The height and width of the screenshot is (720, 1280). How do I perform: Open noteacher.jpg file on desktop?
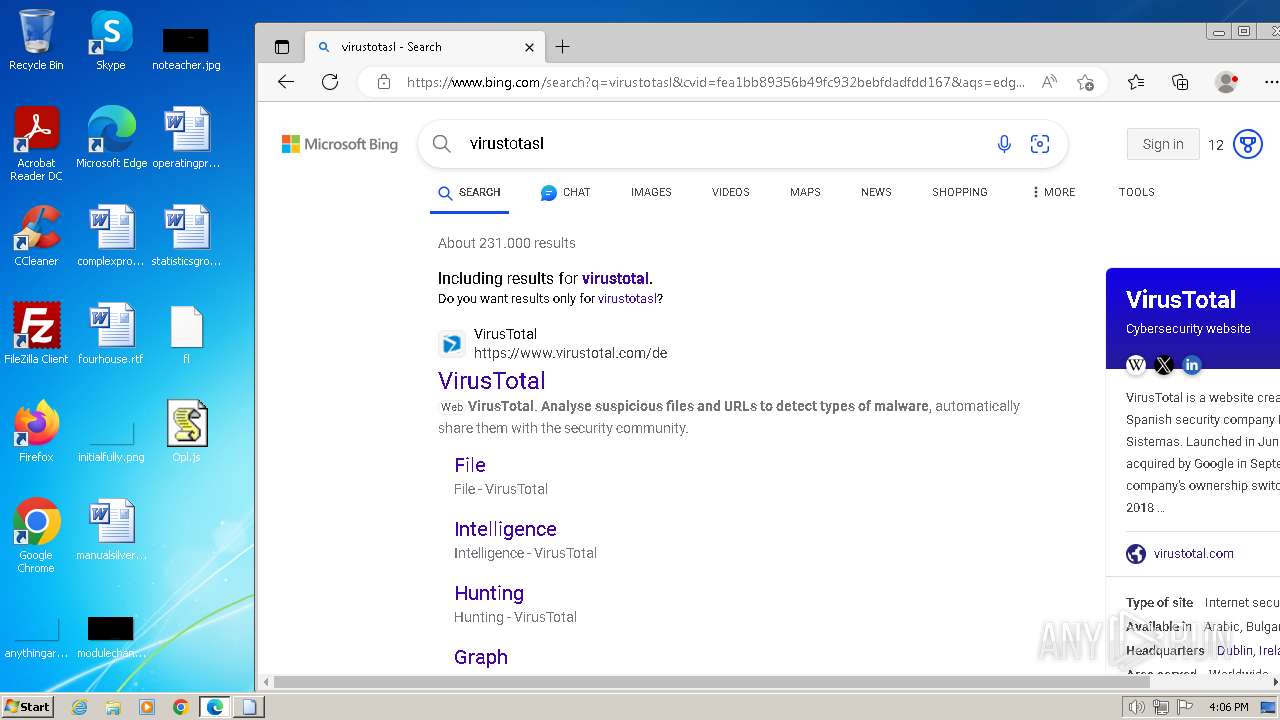click(x=186, y=48)
